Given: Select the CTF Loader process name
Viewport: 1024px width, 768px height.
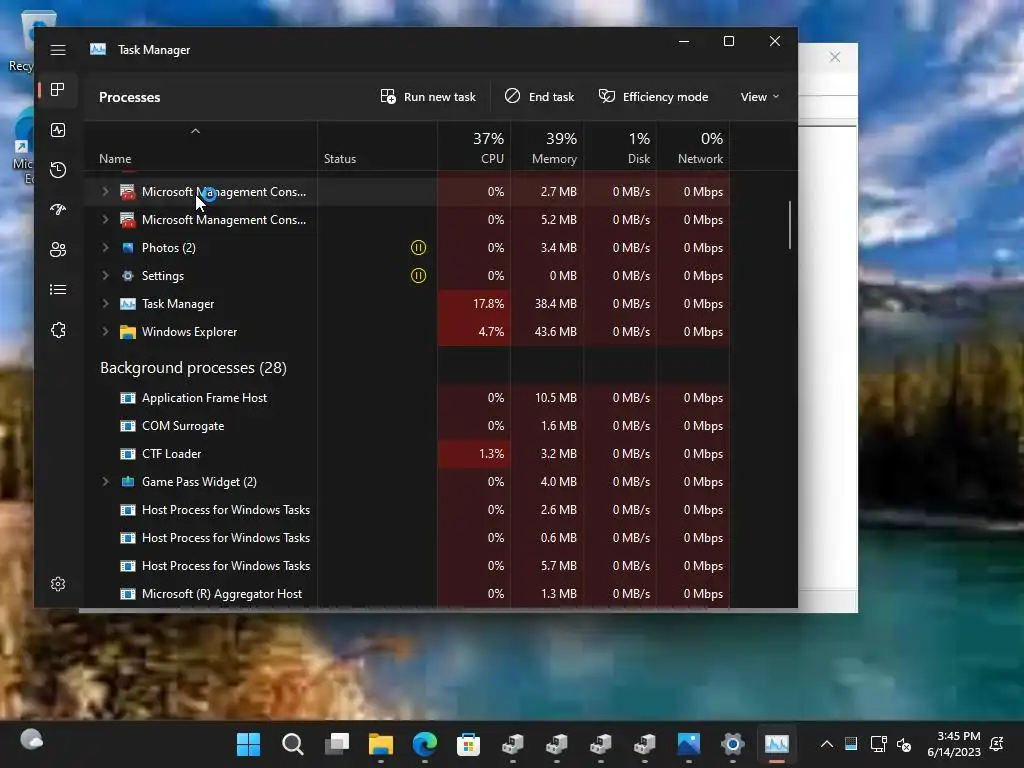Looking at the screenshot, I should [171, 454].
